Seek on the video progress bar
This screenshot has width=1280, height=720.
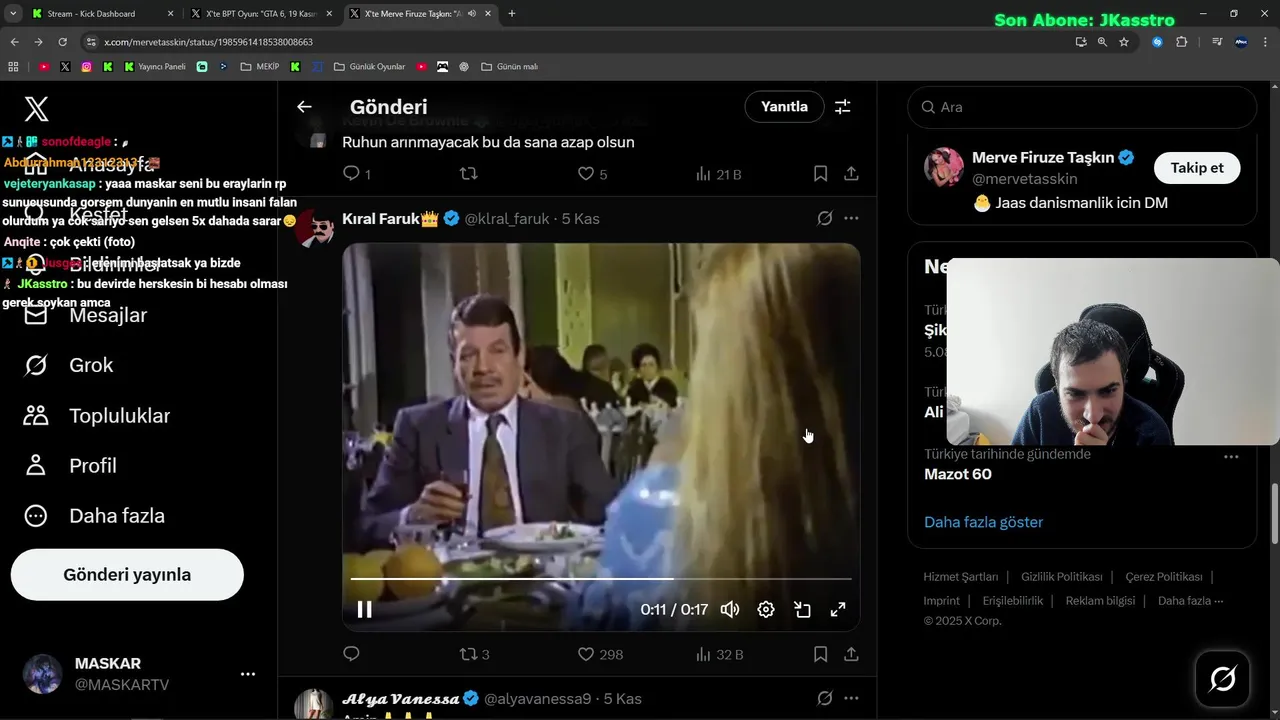601,579
